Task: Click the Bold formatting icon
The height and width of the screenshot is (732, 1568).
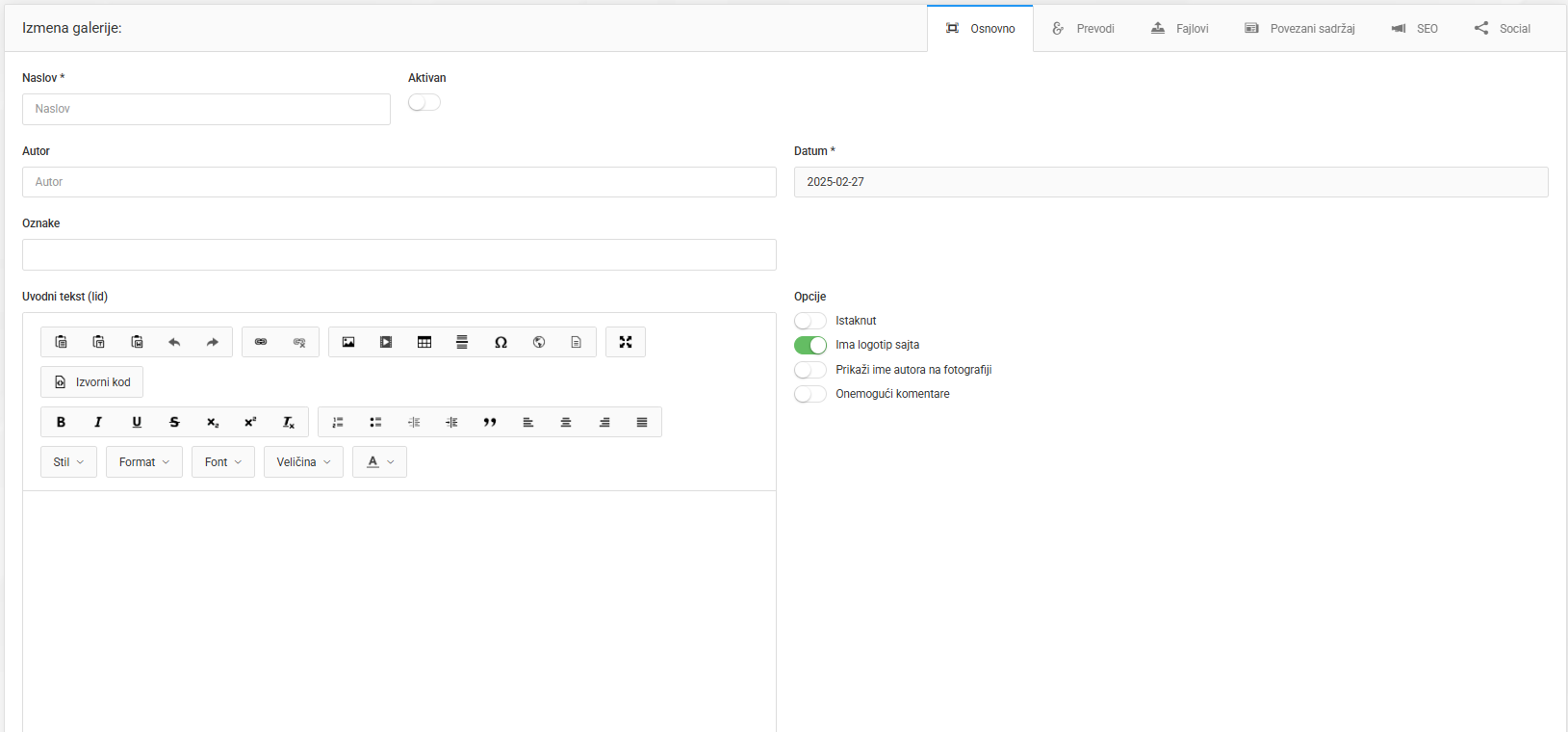Action: [61, 422]
